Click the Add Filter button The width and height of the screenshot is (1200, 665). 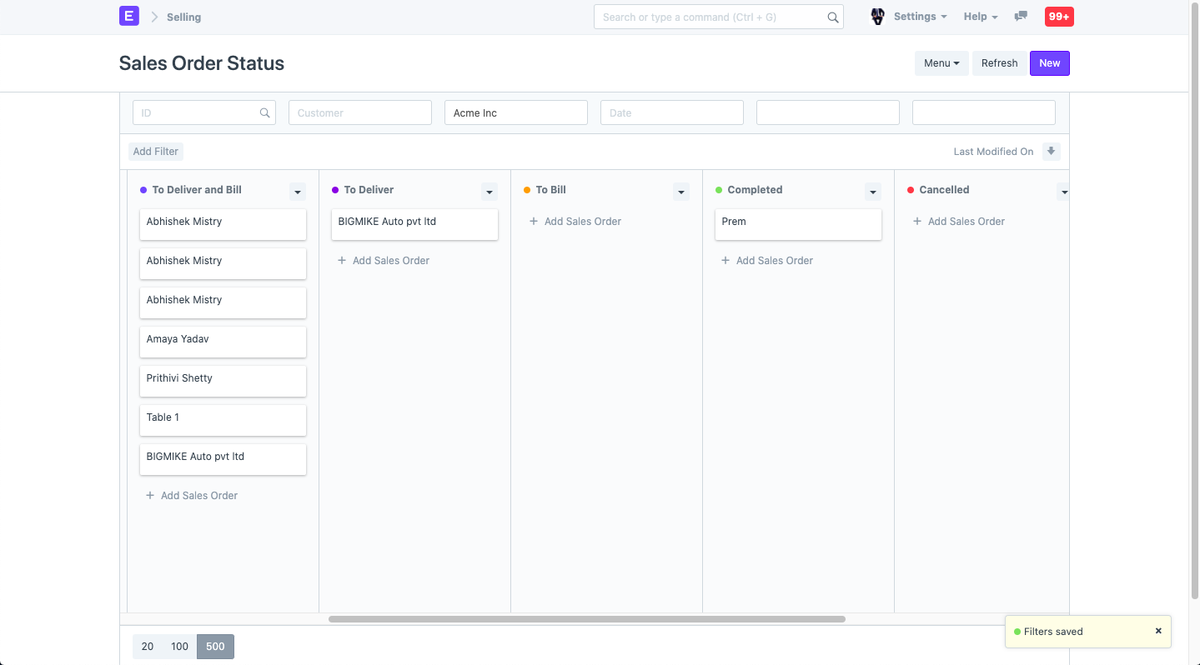click(156, 152)
